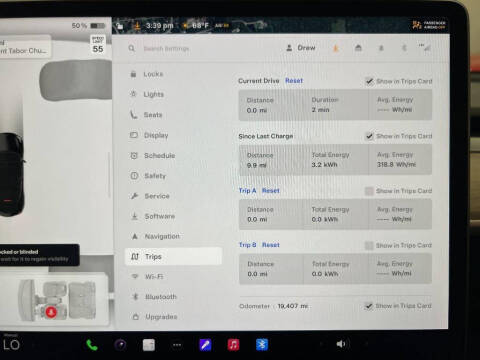Viewport: 480px width, 360px height.
Task: Tap the 3.2 kWh total energy value
Action: click(324, 165)
